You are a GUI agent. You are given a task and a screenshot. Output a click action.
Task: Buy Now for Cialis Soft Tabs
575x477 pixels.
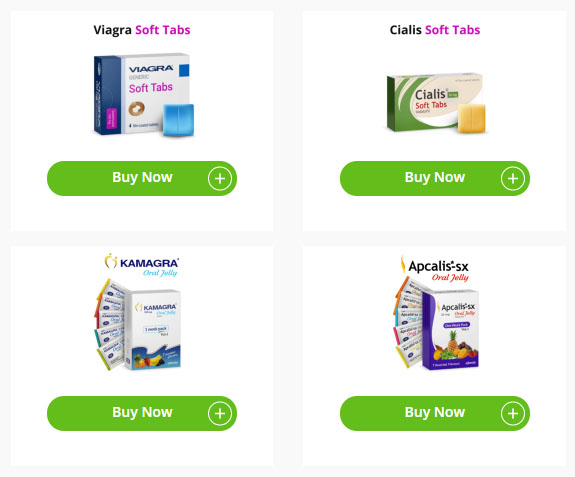[435, 179]
